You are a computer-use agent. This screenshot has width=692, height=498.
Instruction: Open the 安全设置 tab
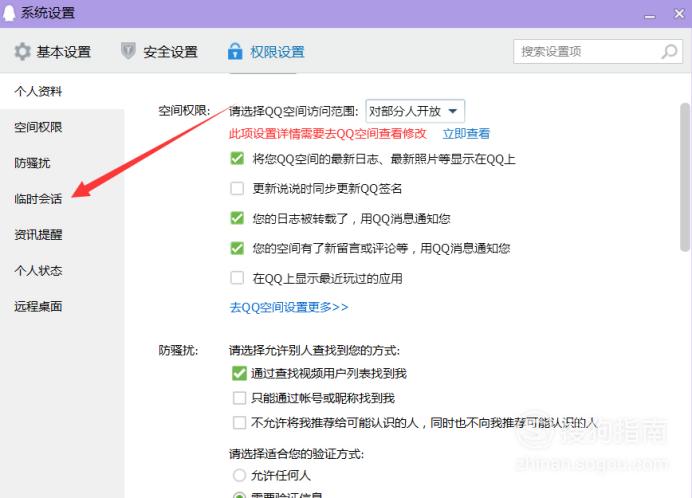point(159,52)
